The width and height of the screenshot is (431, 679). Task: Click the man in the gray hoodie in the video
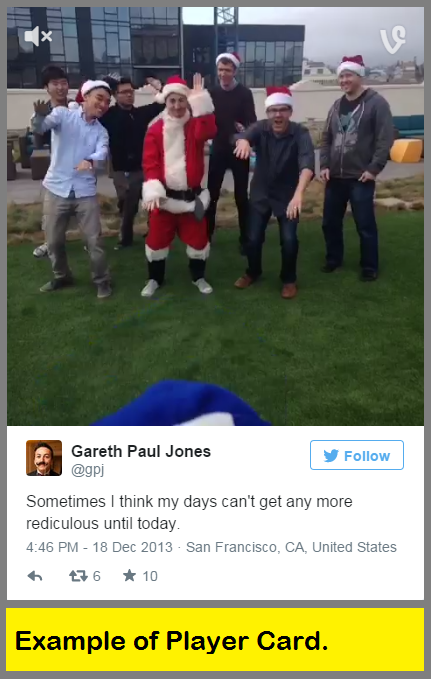click(x=355, y=169)
